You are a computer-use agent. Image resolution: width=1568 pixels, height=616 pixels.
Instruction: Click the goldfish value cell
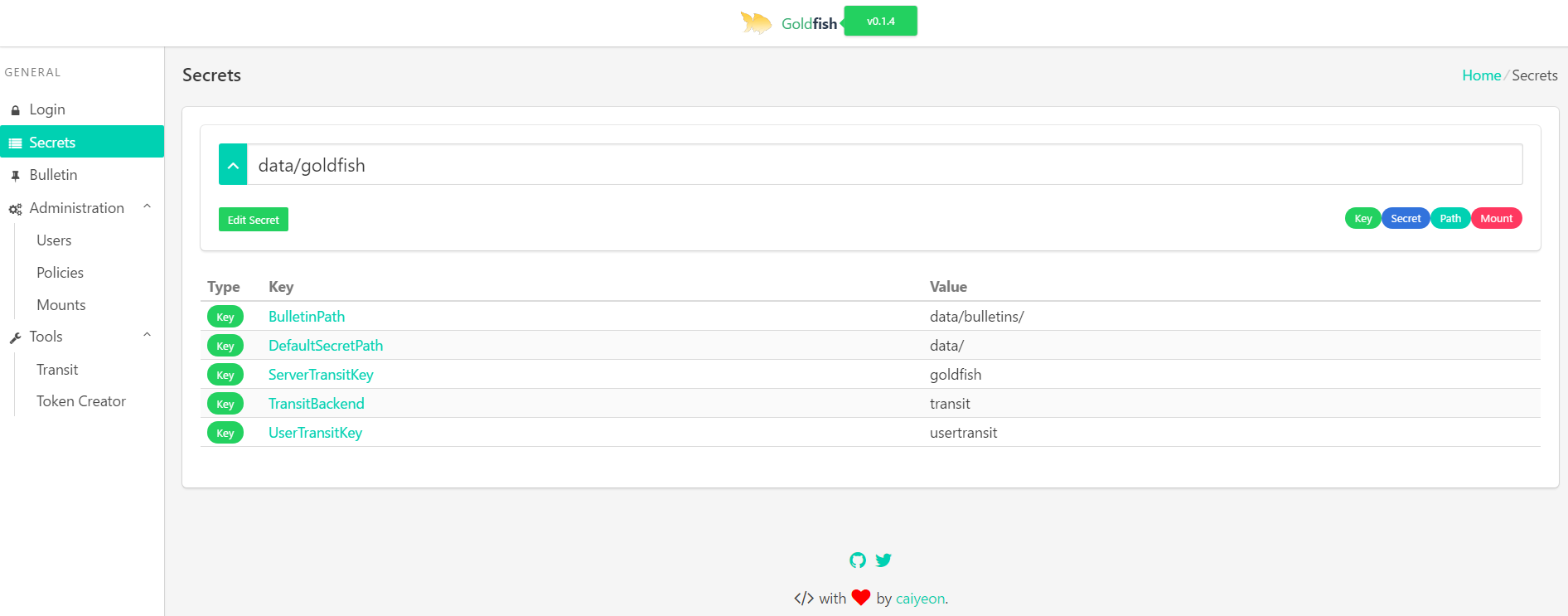956,375
